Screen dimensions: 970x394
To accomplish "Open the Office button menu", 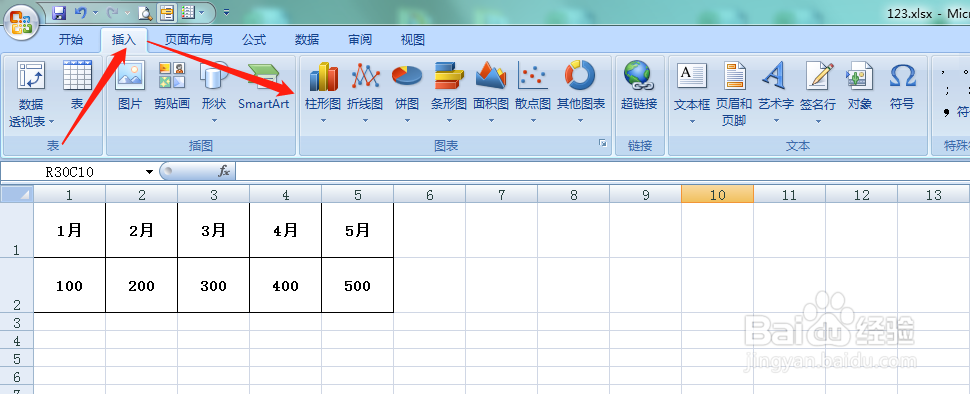I will (x=21, y=22).
